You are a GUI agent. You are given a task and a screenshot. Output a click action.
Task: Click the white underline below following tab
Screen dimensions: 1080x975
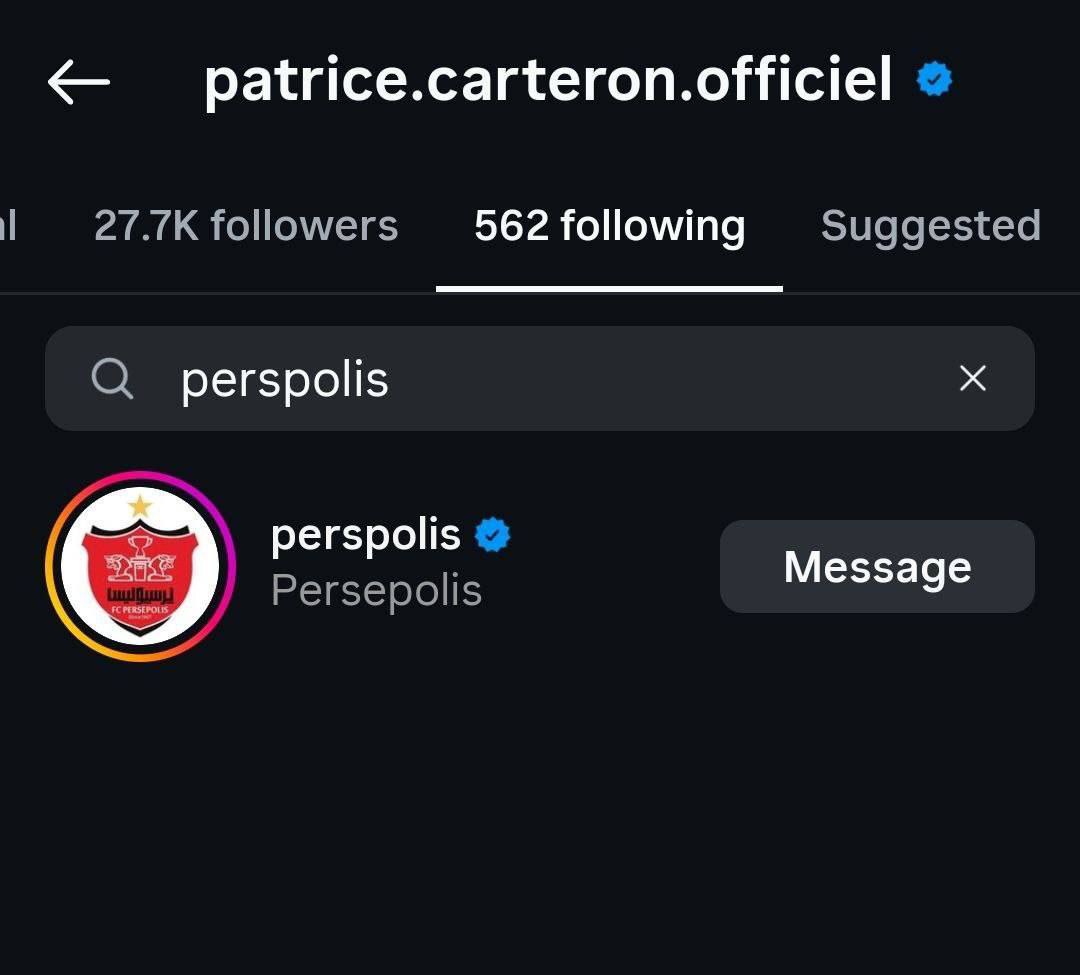609,289
